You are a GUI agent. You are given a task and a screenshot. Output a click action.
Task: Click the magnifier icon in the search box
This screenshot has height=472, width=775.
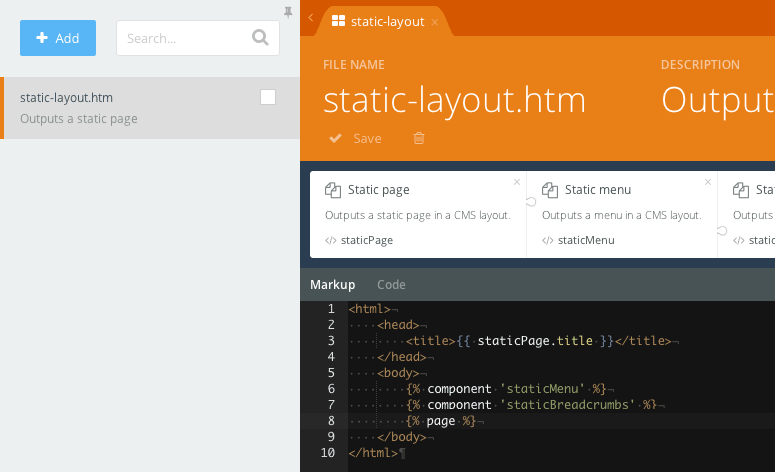click(260, 38)
